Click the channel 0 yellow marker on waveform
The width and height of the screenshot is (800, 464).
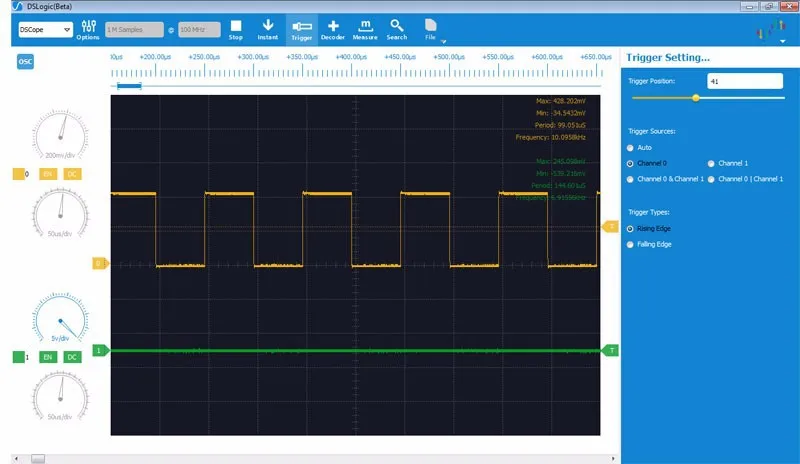[x=99, y=263]
